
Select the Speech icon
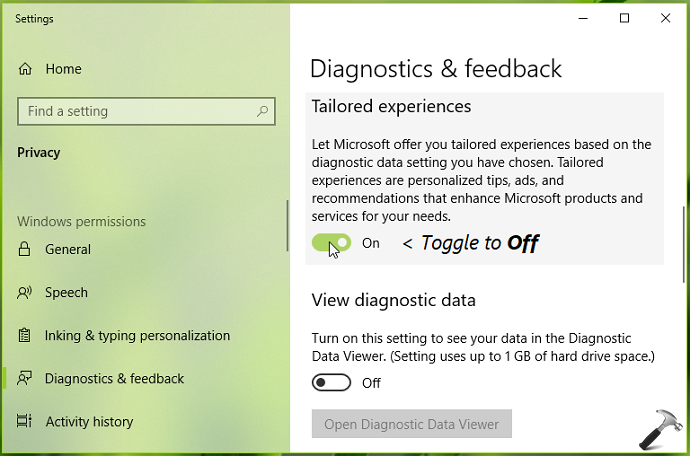[24, 292]
